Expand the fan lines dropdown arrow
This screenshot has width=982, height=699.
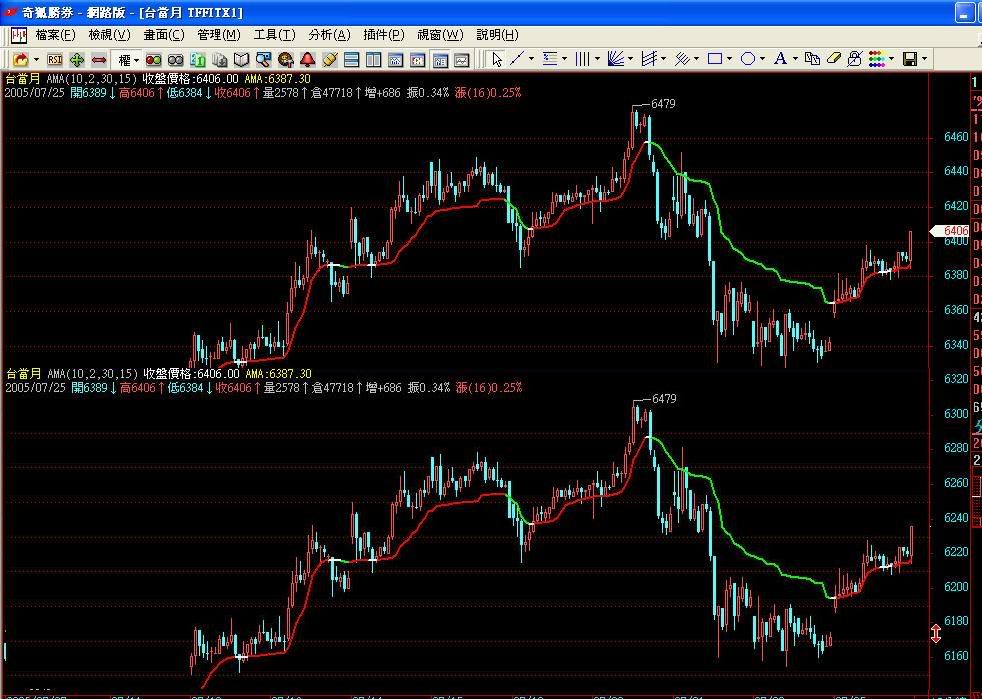630,59
